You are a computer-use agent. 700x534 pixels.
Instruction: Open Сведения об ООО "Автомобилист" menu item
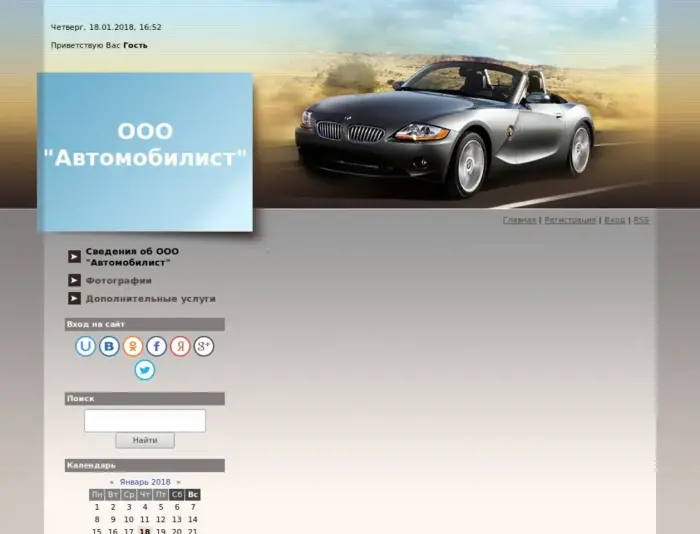(132, 257)
